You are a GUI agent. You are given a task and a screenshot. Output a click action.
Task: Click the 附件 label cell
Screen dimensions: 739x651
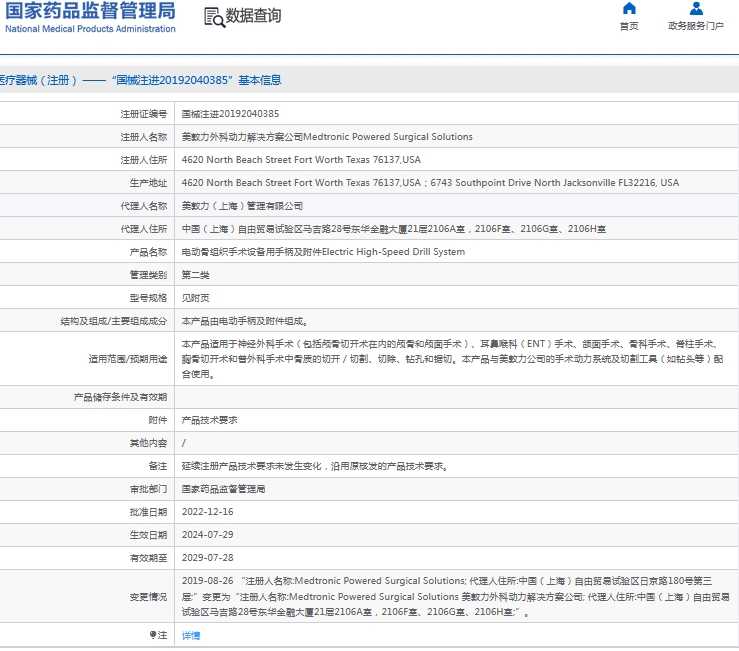tap(158, 420)
